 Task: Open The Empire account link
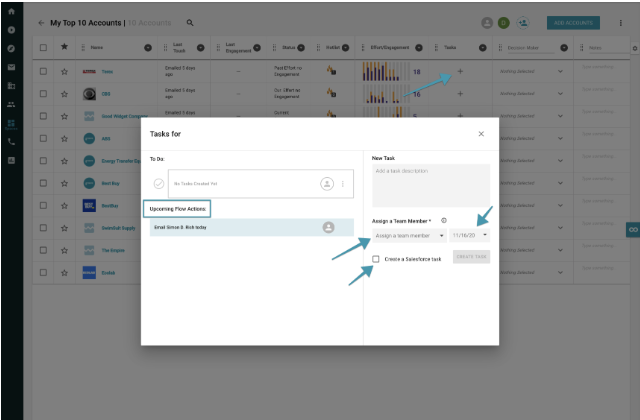(113, 250)
